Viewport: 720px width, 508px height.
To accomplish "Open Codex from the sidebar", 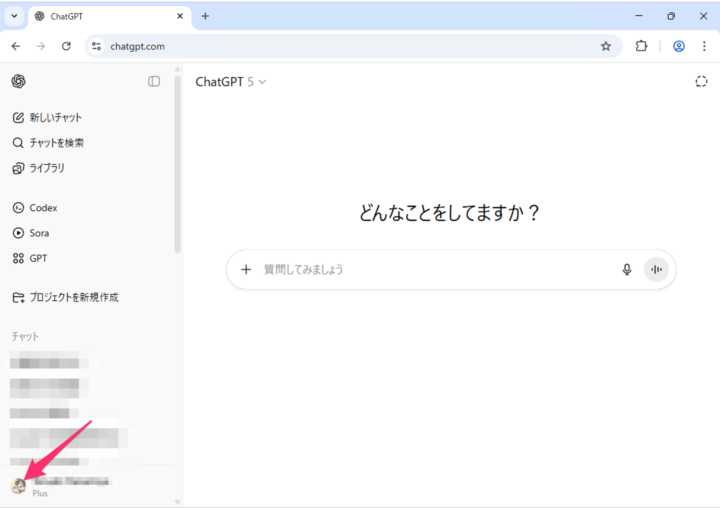I will 35,208.
